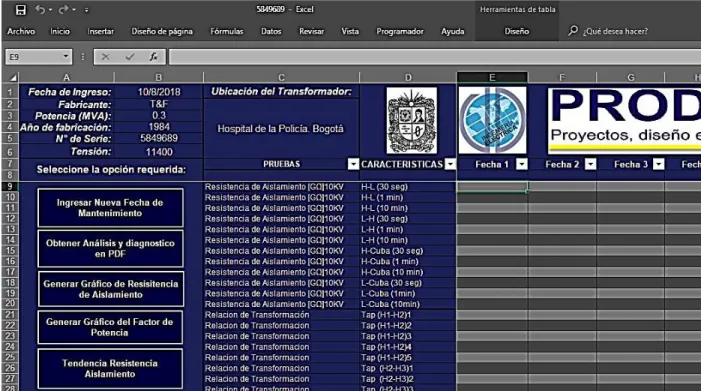The image size is (701, 391).
Task: Click the ¿Qué desea hacer? search box
Action: point(615,31)
